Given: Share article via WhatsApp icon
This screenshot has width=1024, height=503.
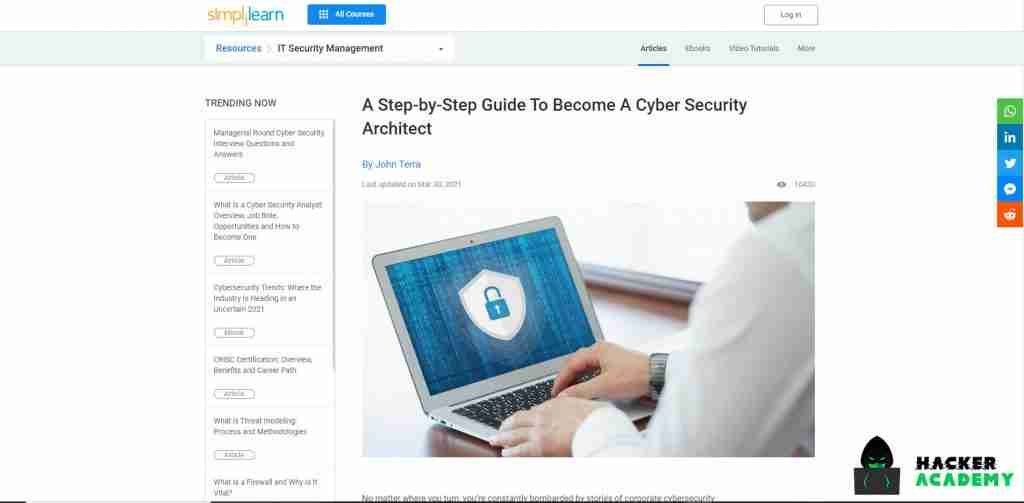Looking at the screenshot, I should (x=1010, y=111).
